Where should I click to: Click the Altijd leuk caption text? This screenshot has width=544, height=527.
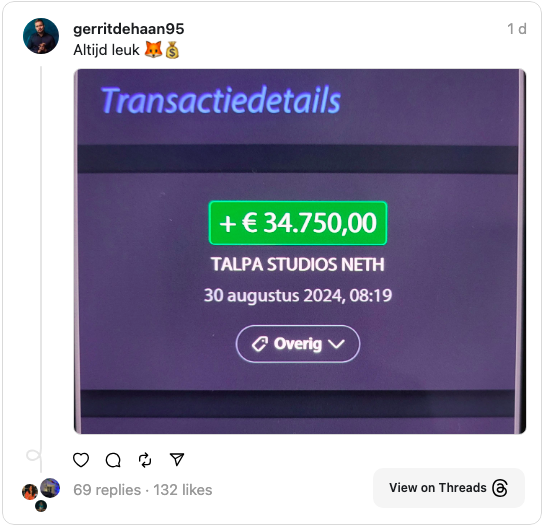click(107, 50)
